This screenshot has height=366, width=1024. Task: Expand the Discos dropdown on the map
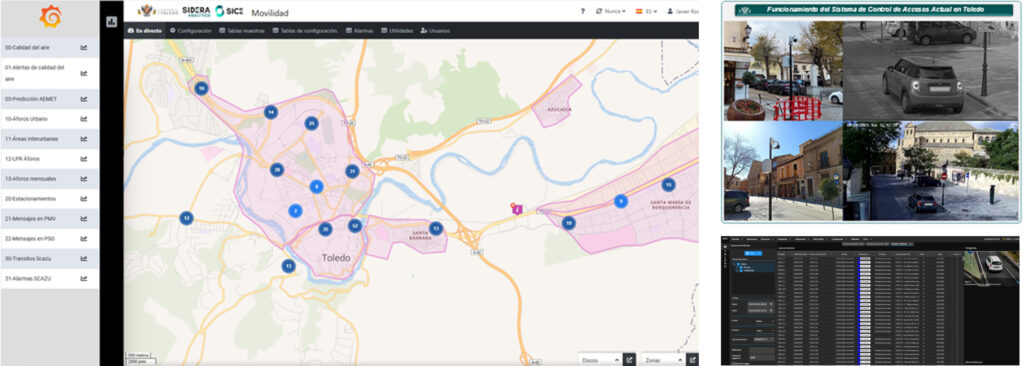click(x=600, y=359)
